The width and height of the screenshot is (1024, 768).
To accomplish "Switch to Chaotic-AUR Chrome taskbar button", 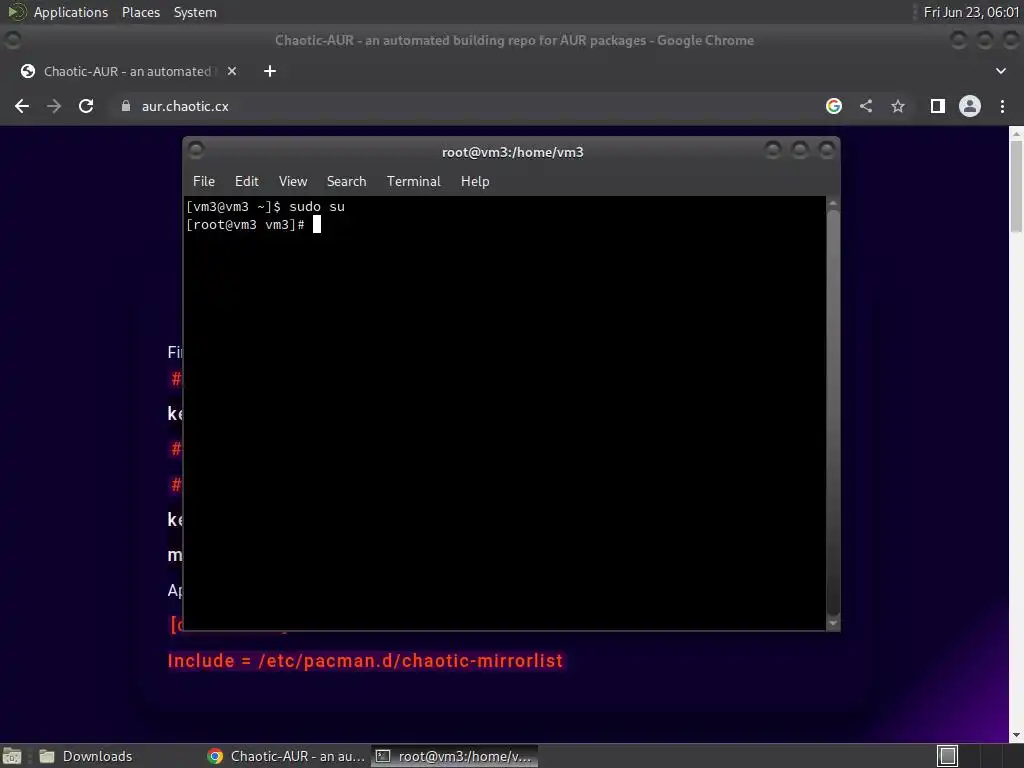I will pyautogui.click(x=286, y=756).
